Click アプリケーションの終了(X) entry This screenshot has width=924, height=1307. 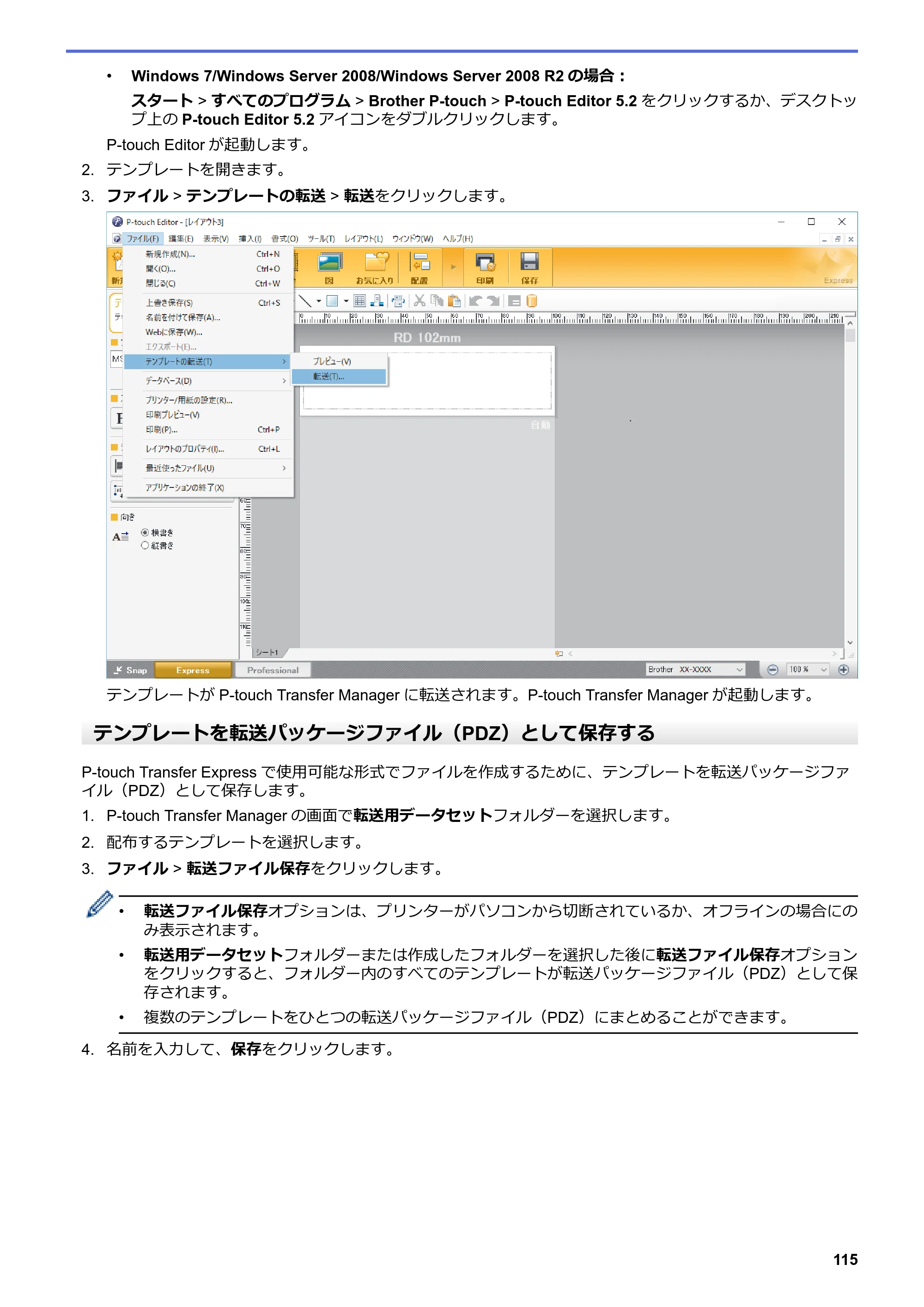(208, 488)
